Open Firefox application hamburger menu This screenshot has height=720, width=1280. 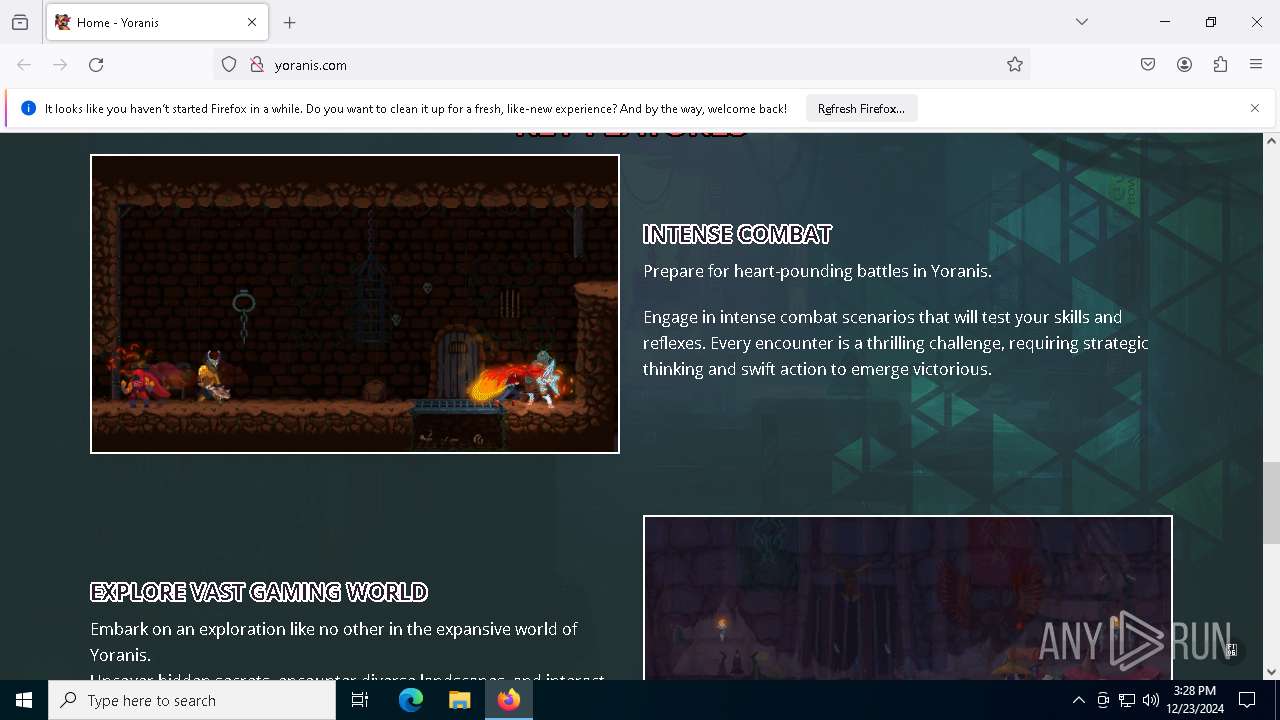pyautogui.click(x=1256, y=65)
